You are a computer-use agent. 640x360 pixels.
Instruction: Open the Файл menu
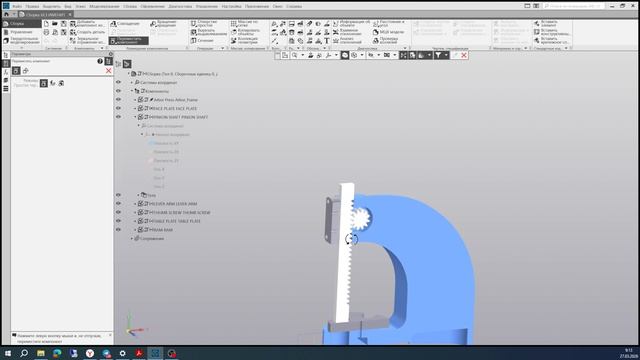pos(17,7)
